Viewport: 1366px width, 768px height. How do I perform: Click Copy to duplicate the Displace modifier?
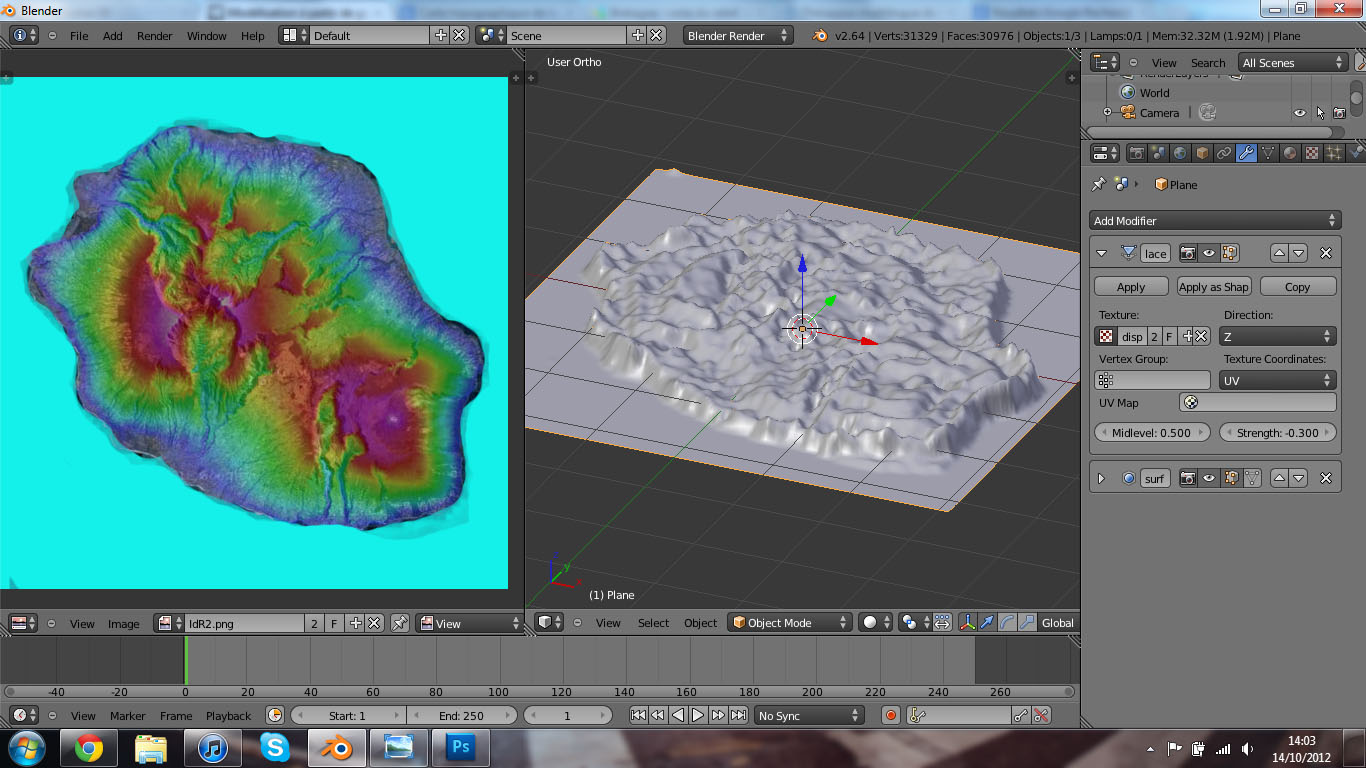point(1297,286)
